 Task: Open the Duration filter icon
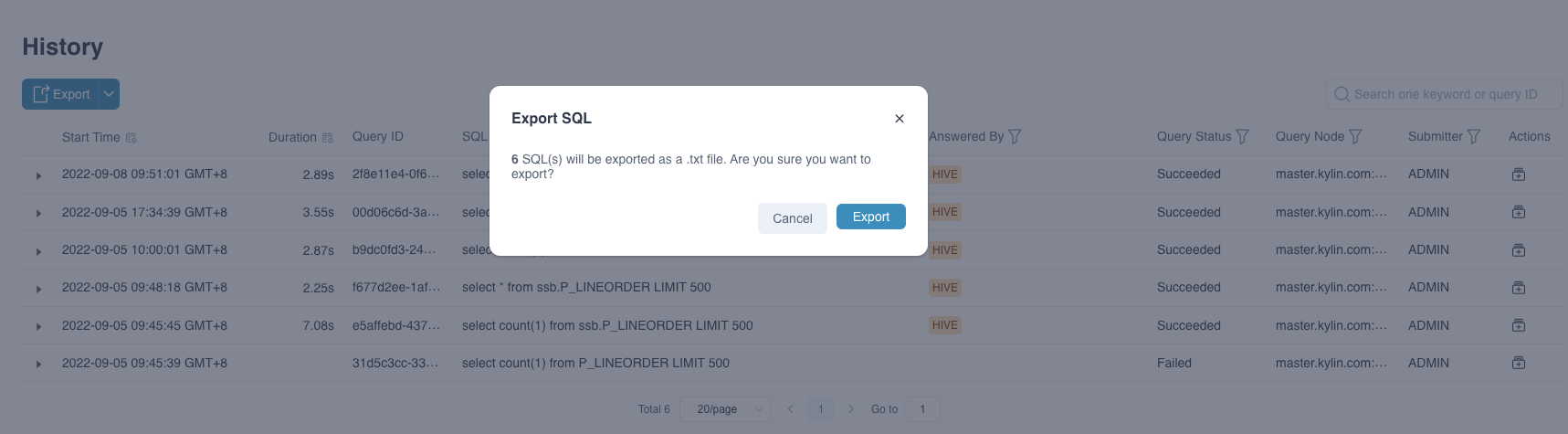coord(328,138)
